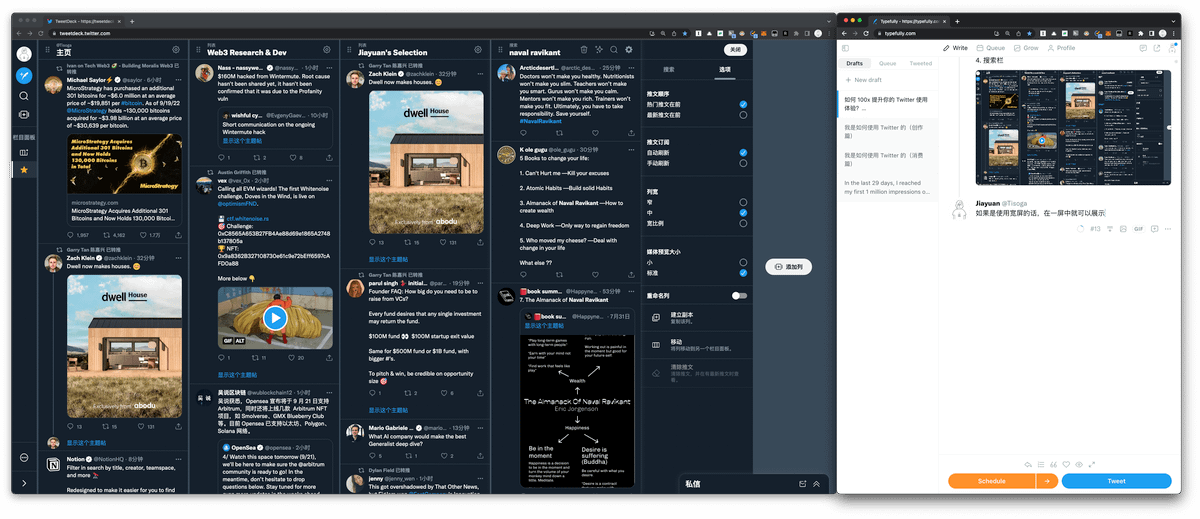The width and height of the screenshot is (1200, 519).
Task: Click the blue Tweet button in Typefully
Action: 1116,481
